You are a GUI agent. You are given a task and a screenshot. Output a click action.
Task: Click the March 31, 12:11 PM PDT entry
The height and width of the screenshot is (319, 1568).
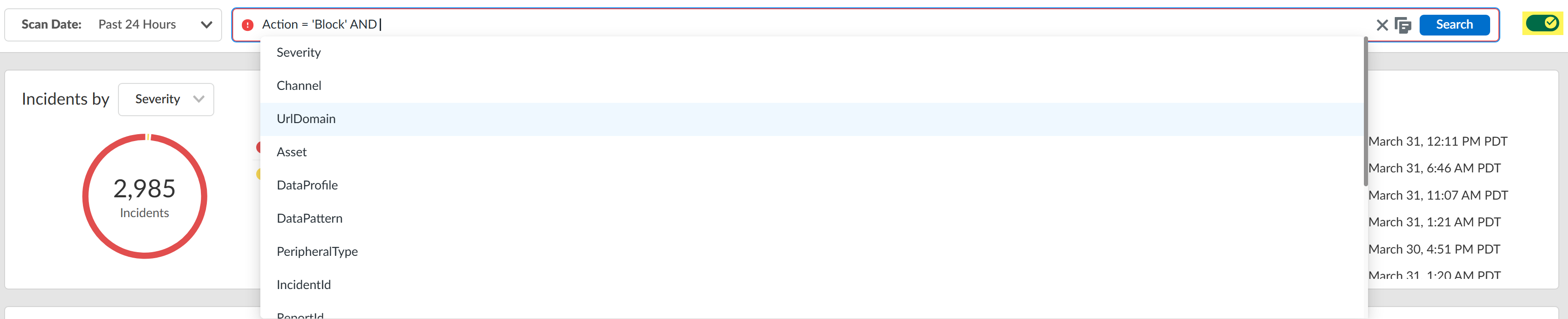pyautogui.click(x=1437, y=142)
